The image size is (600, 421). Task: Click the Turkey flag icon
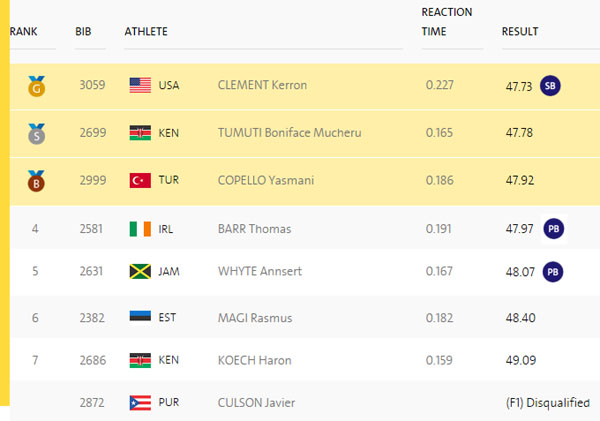click(140, 180)
